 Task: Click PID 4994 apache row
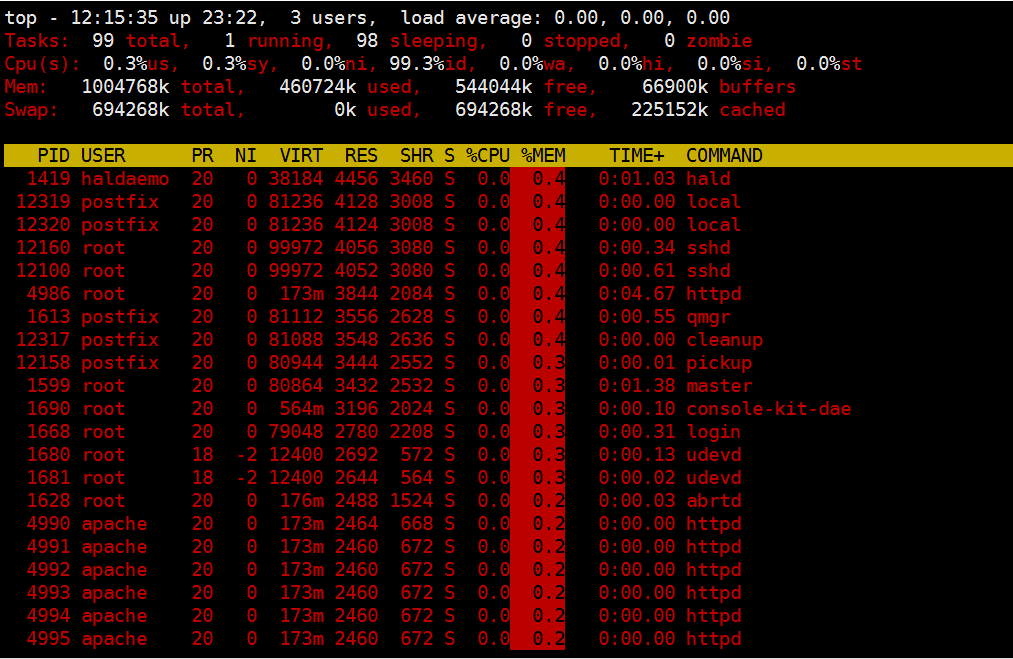point(48,616)
